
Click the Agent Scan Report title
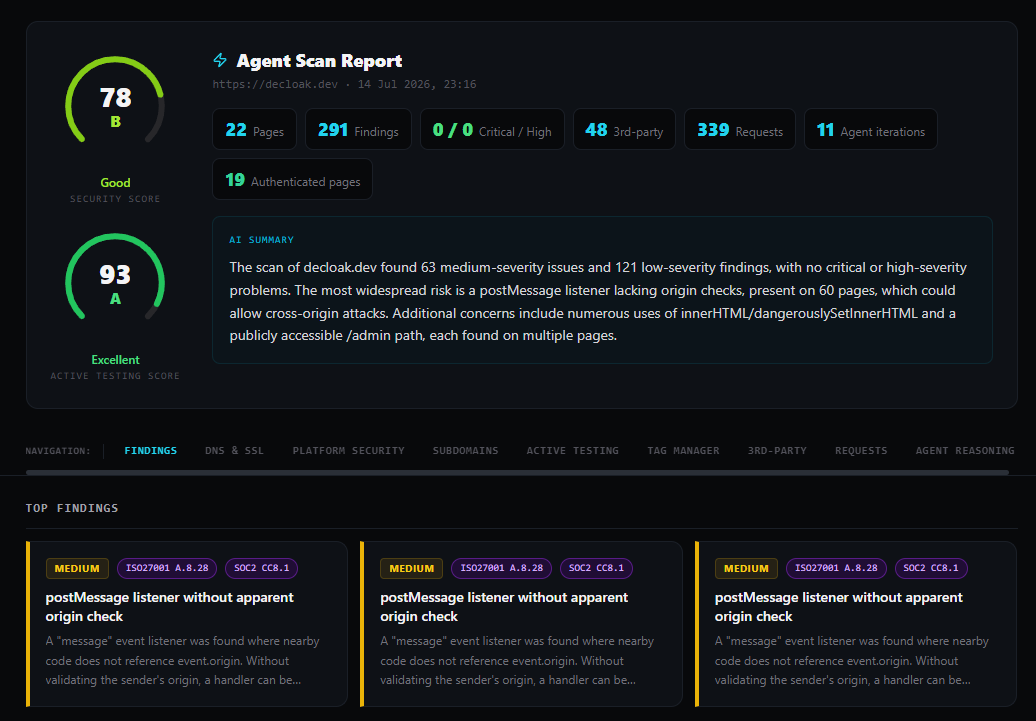319,61
